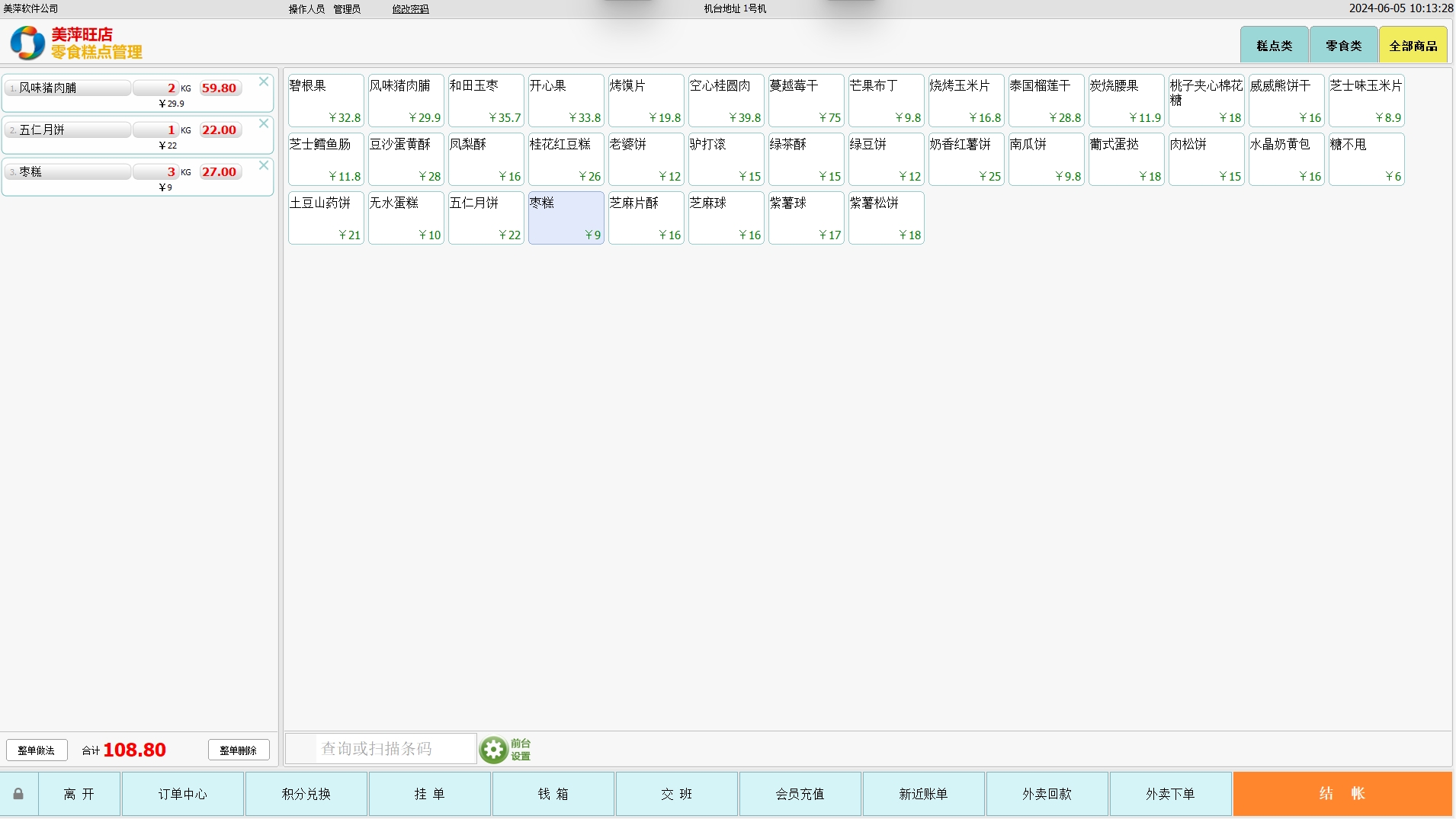
Task: Click the barcode search input field
Action: coord(395,749)
